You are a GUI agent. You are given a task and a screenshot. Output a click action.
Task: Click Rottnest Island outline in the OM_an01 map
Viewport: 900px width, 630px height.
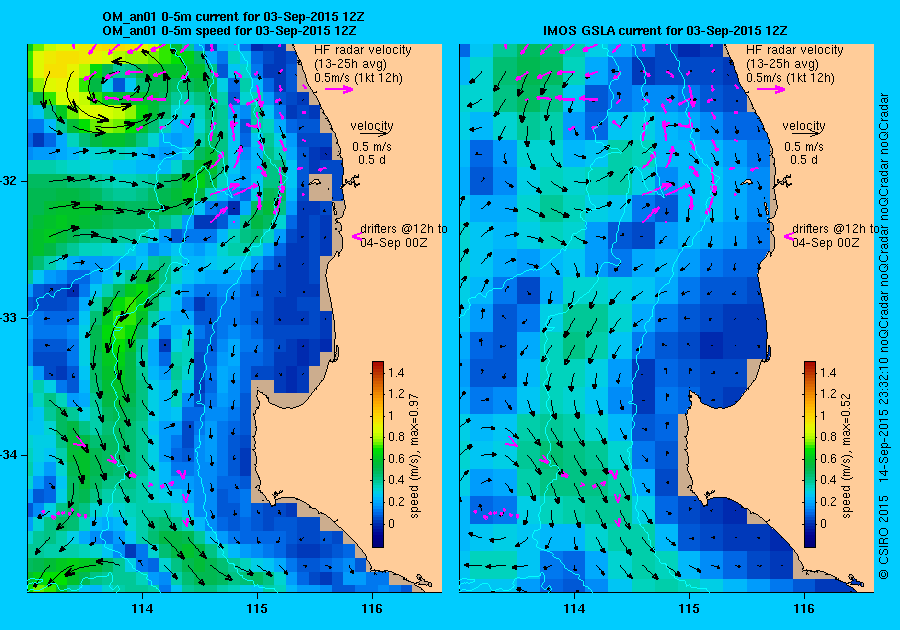tap(317, 182)
